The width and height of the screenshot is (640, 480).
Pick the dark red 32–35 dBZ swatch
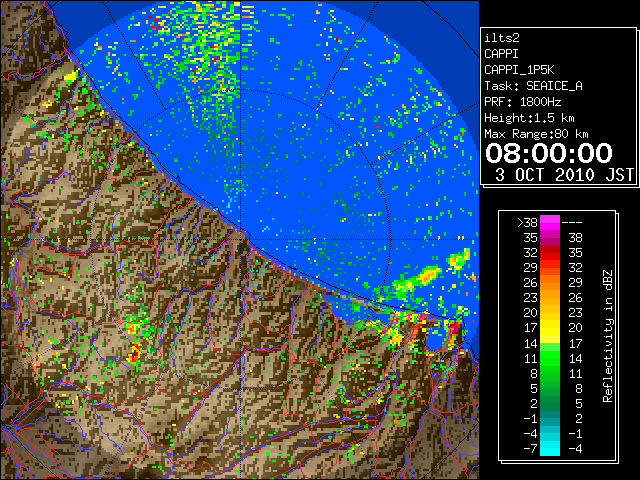[550, 253]
